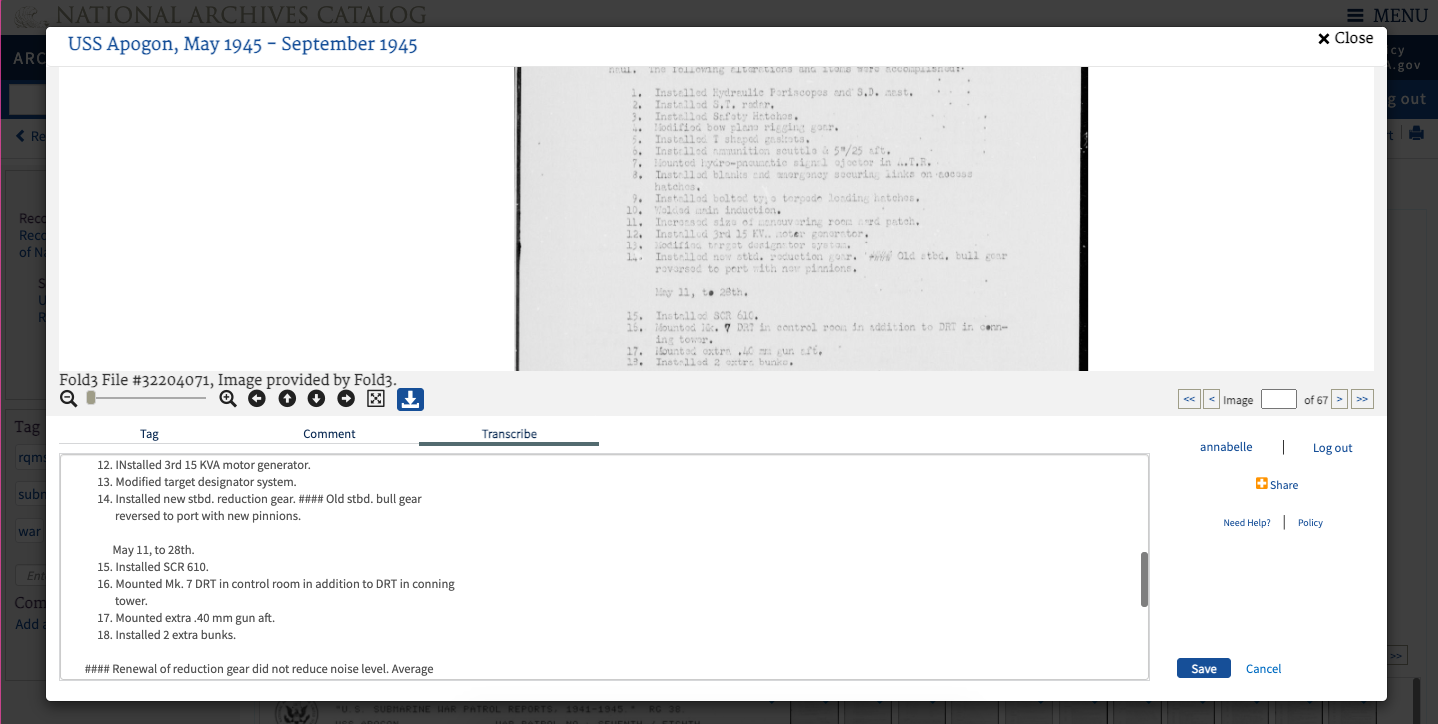Click the zoom out magnifier icon
1438x724 pixels.
(68, 399)
